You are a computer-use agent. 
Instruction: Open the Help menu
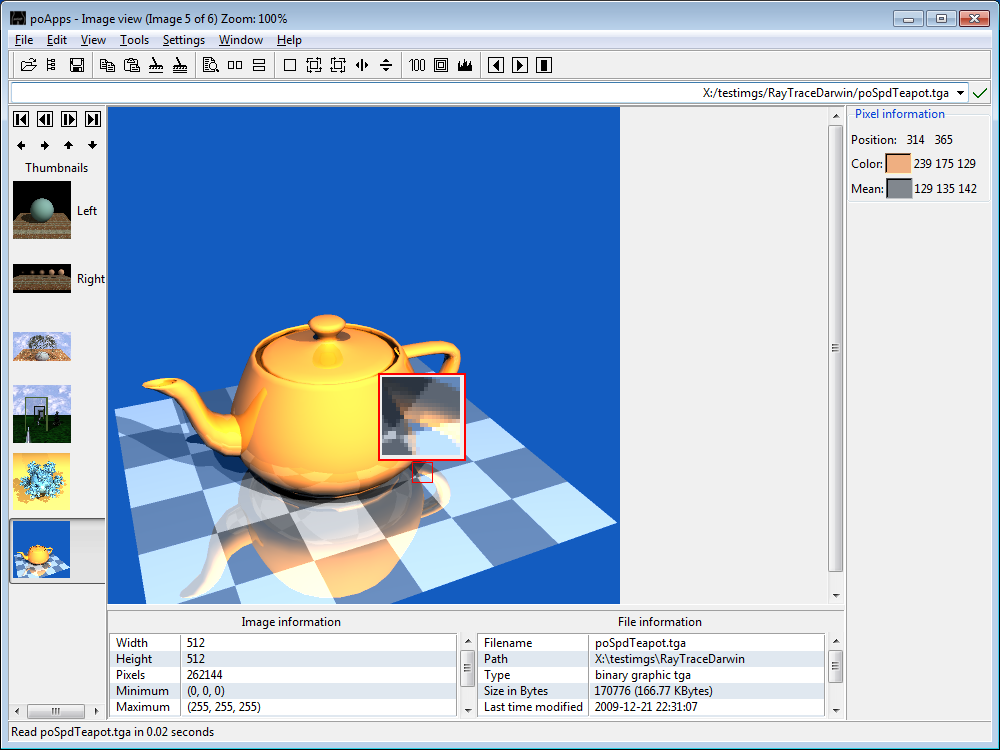click(x=289, y=40)
